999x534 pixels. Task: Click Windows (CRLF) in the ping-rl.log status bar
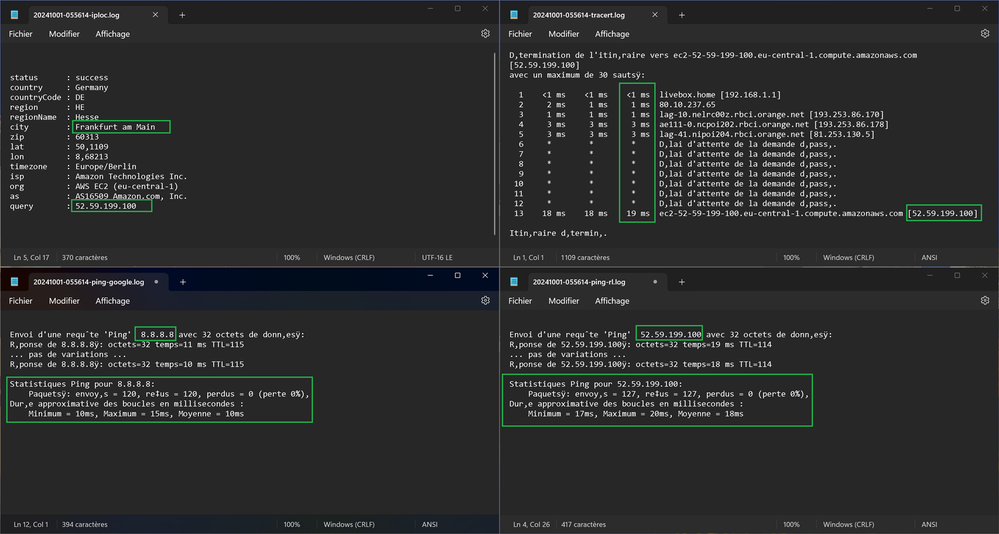tap(849, 524)
